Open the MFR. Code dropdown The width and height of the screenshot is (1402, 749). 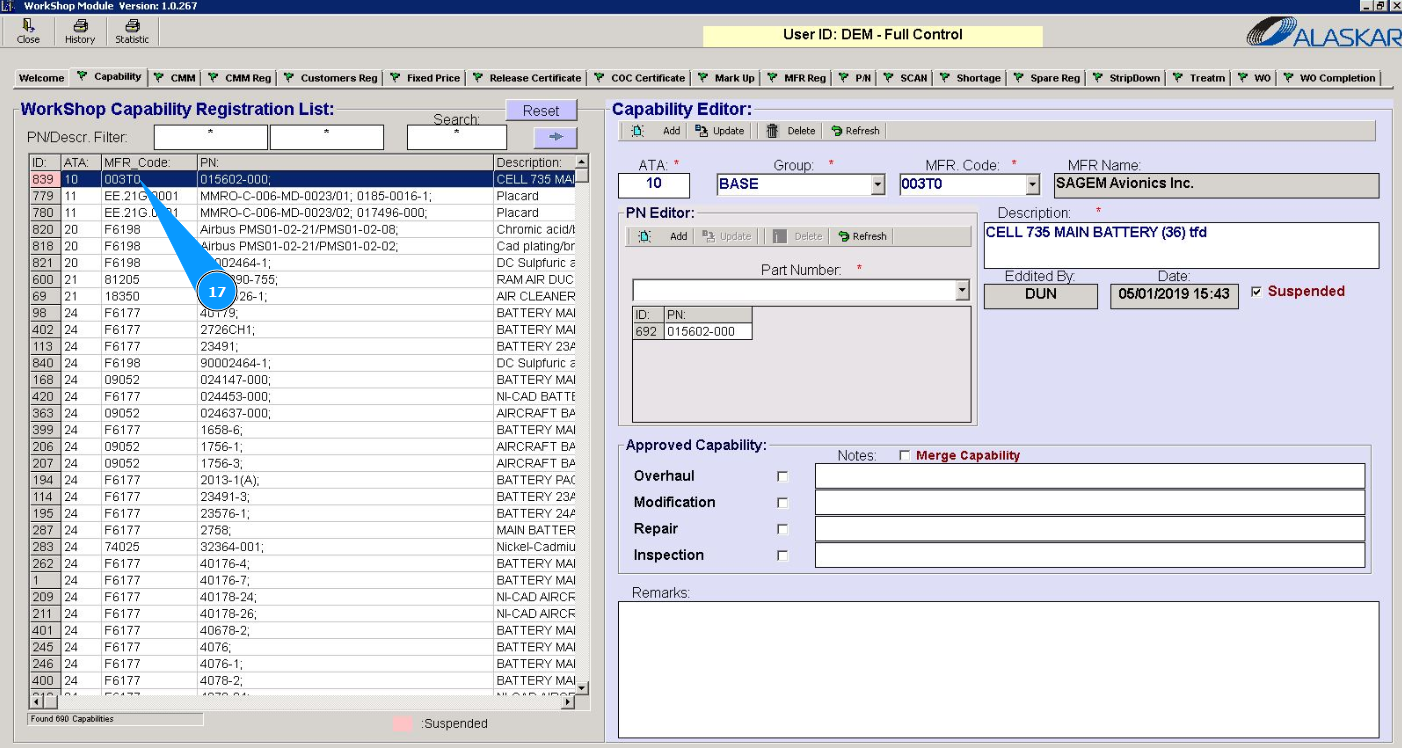pyautogui.click(x=1033, y=185)
